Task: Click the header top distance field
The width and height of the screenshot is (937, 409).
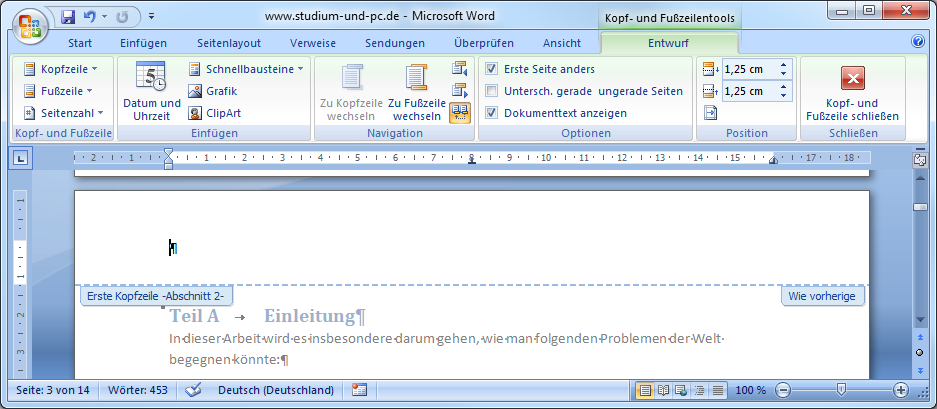Action: tap(749, 69)
